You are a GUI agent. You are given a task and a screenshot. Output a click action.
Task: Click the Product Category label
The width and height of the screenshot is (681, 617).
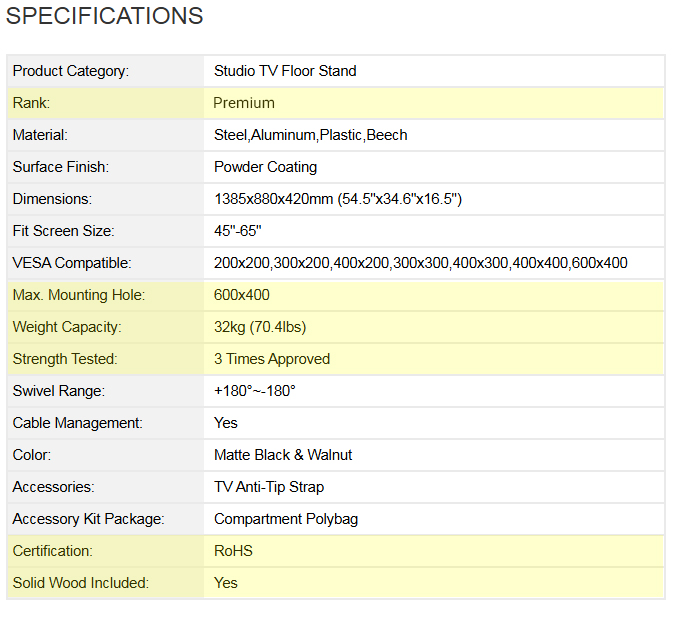(71, 71)
